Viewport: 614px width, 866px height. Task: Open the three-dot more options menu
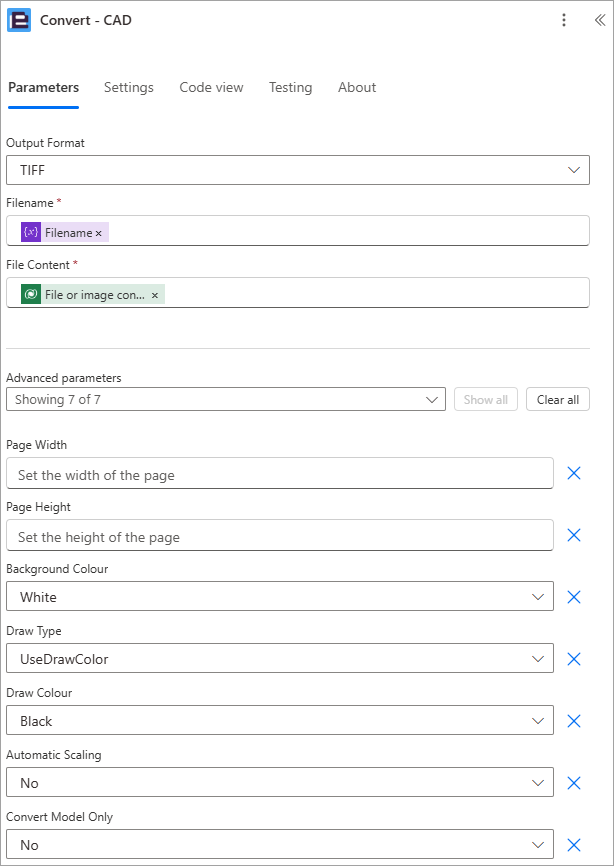[x=564, y=20]
